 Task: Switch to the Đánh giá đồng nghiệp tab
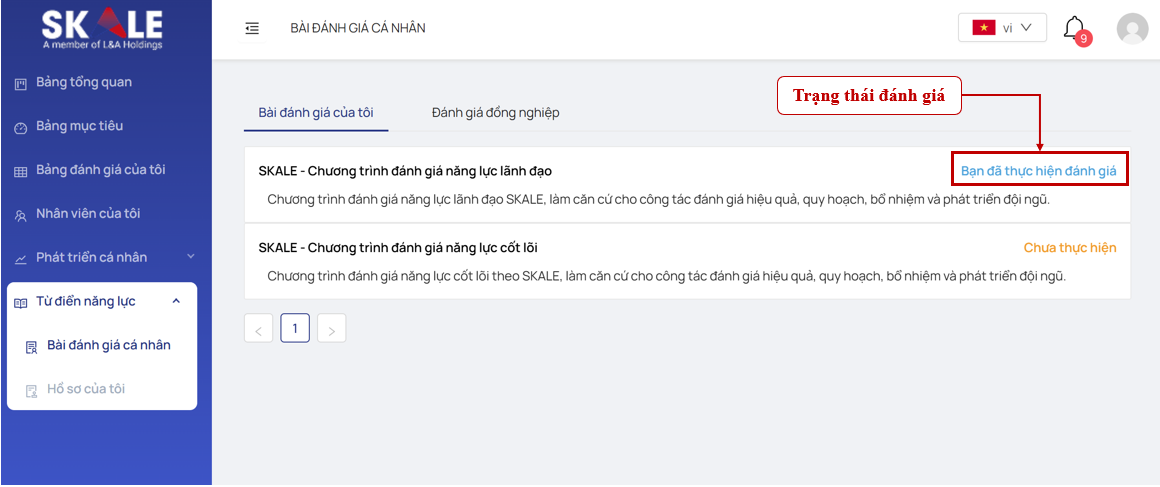pyautogui.click(x=495, y=113)
